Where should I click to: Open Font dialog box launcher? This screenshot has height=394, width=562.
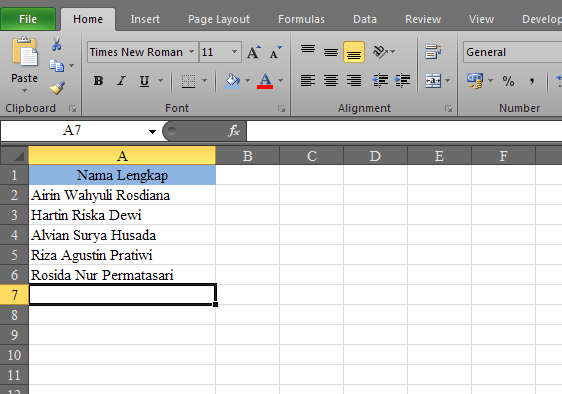pyautogui.click(x=282, y=108)
